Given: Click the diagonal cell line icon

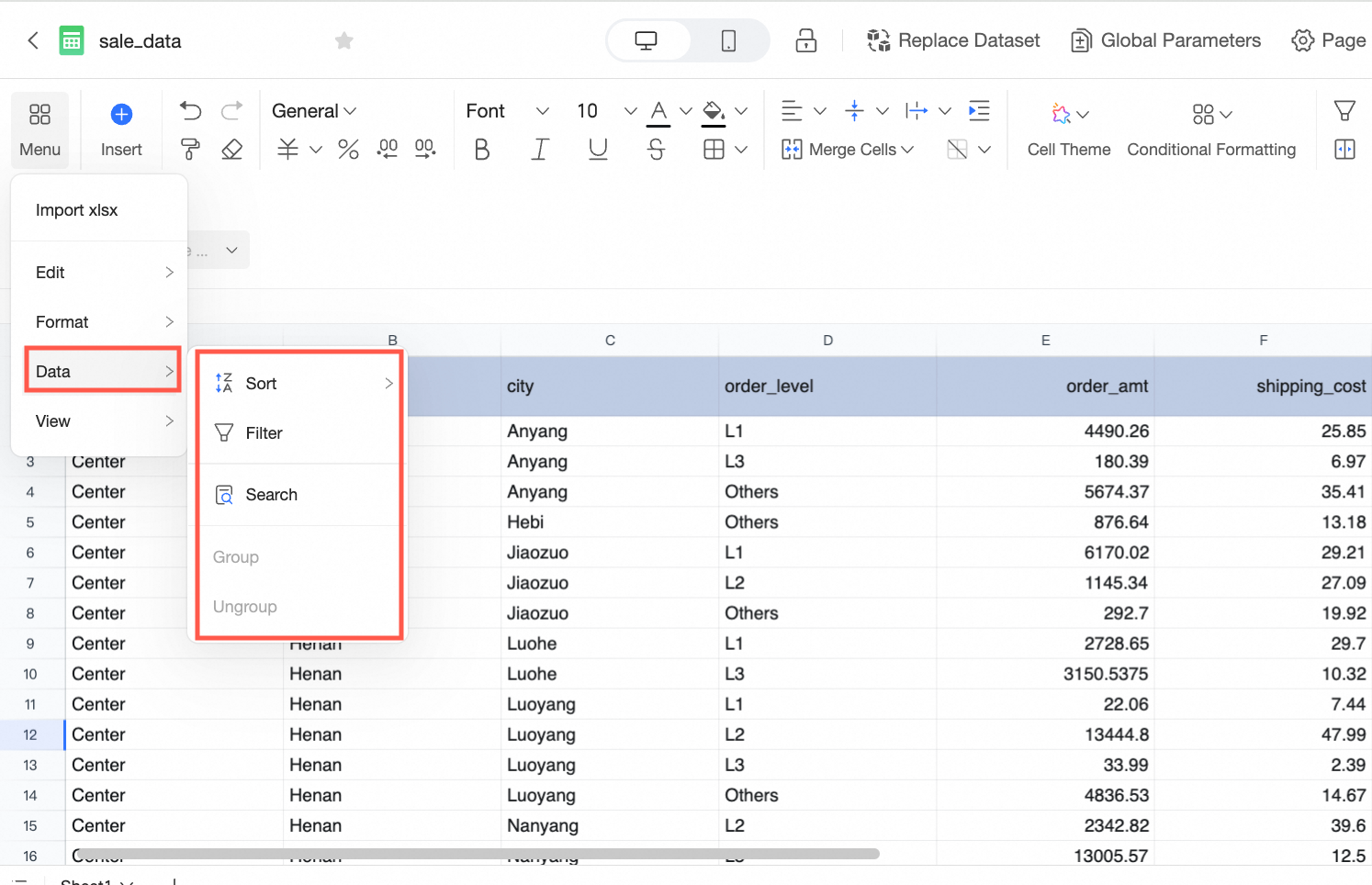Looking at the screenshot, I should click(957, 149).
